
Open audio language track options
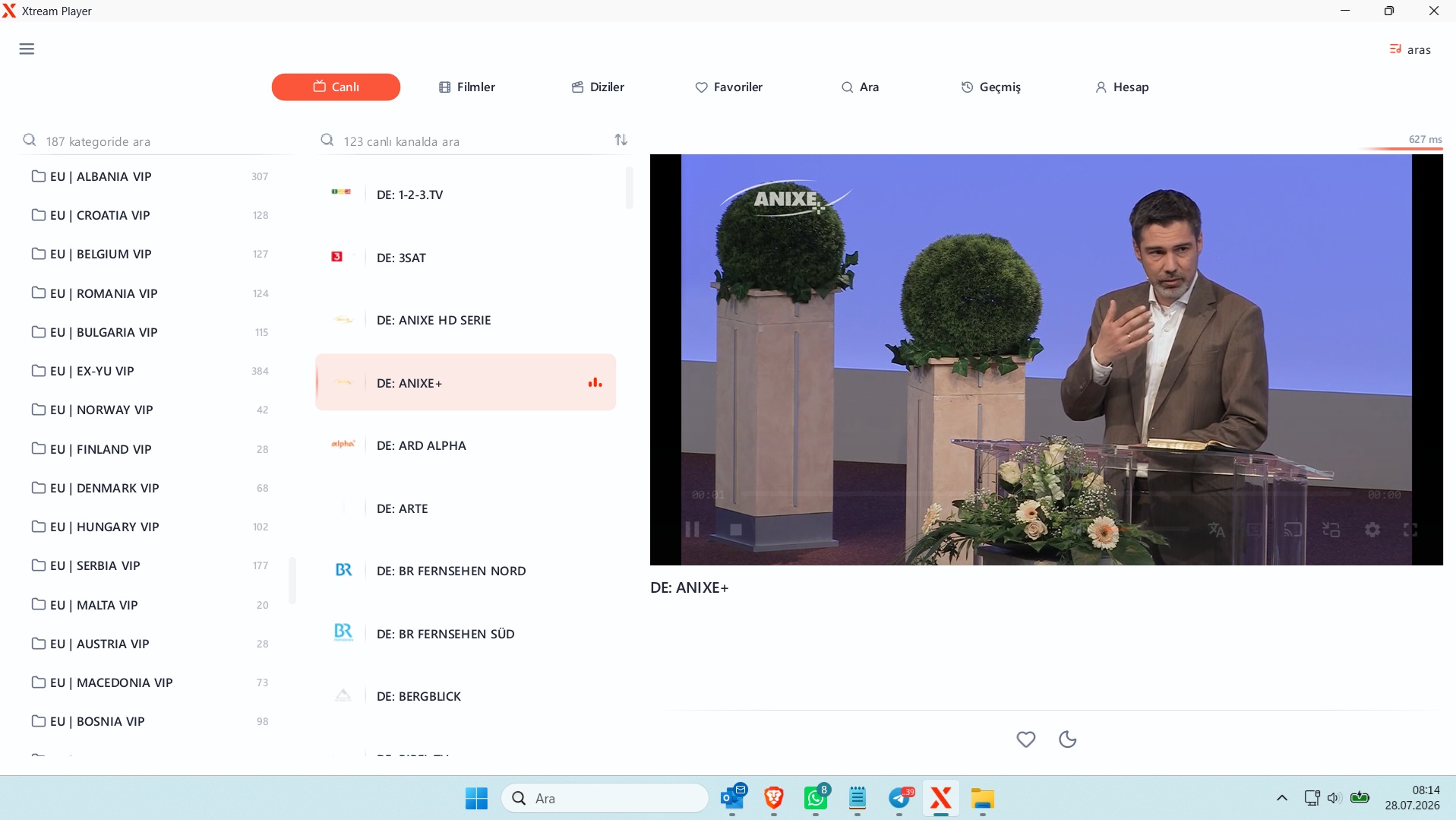coord(1217,530)
